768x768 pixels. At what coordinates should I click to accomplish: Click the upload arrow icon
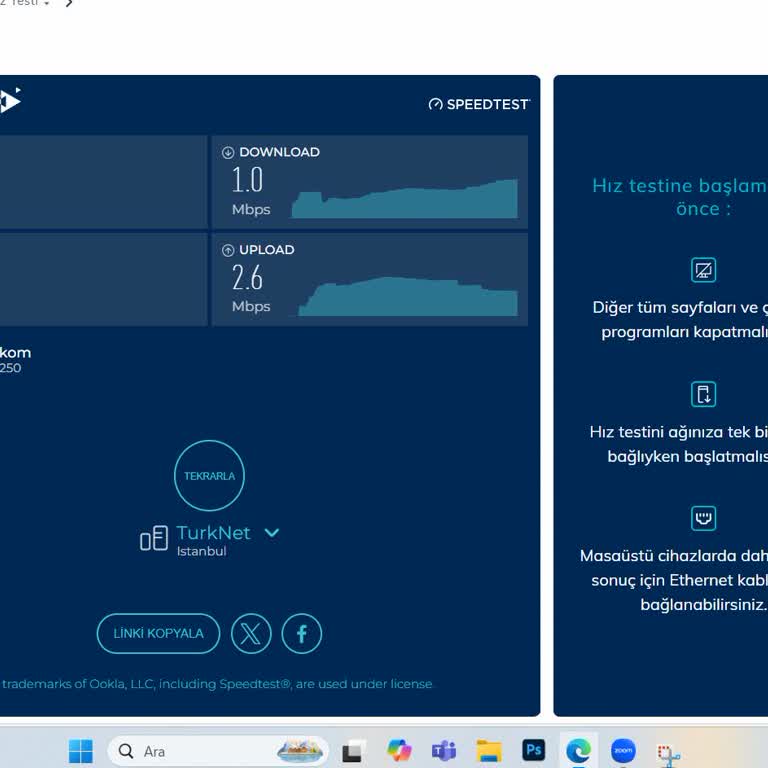pyautogui.click(x=228, y=250)
